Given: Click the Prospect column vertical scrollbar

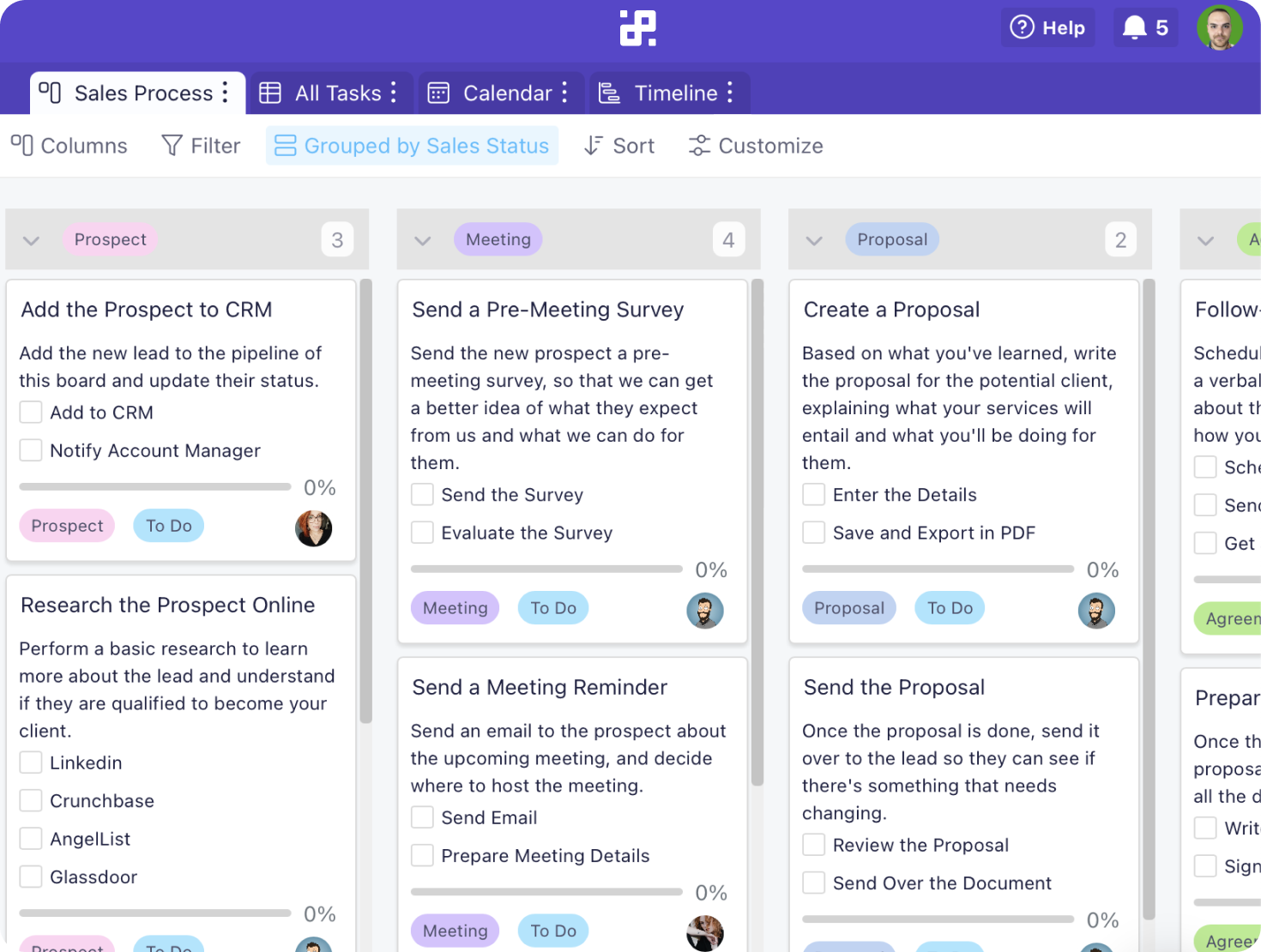Looking at the screenshot, I should [366, 501].
